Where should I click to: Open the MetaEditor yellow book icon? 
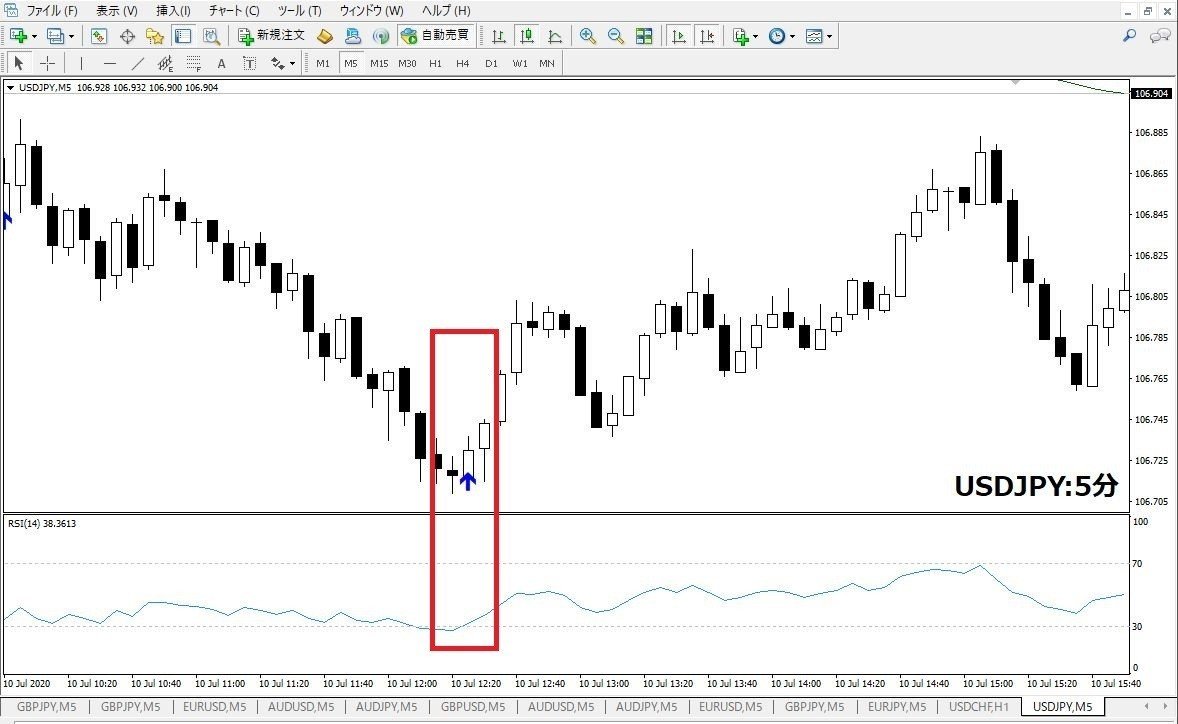click(x=325, y=36)
